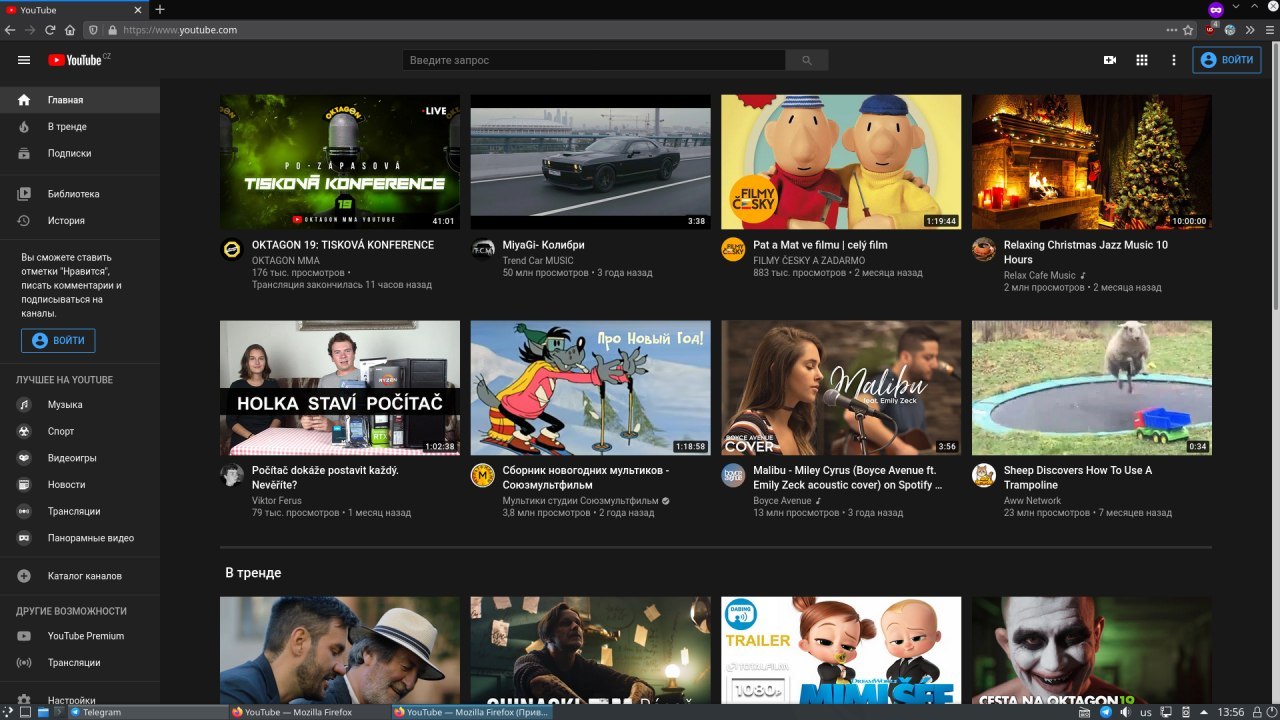This screenshot has height=720, width=1280.
Task: Expand the overflow toolbar chevron
Action: [1250, 30]
